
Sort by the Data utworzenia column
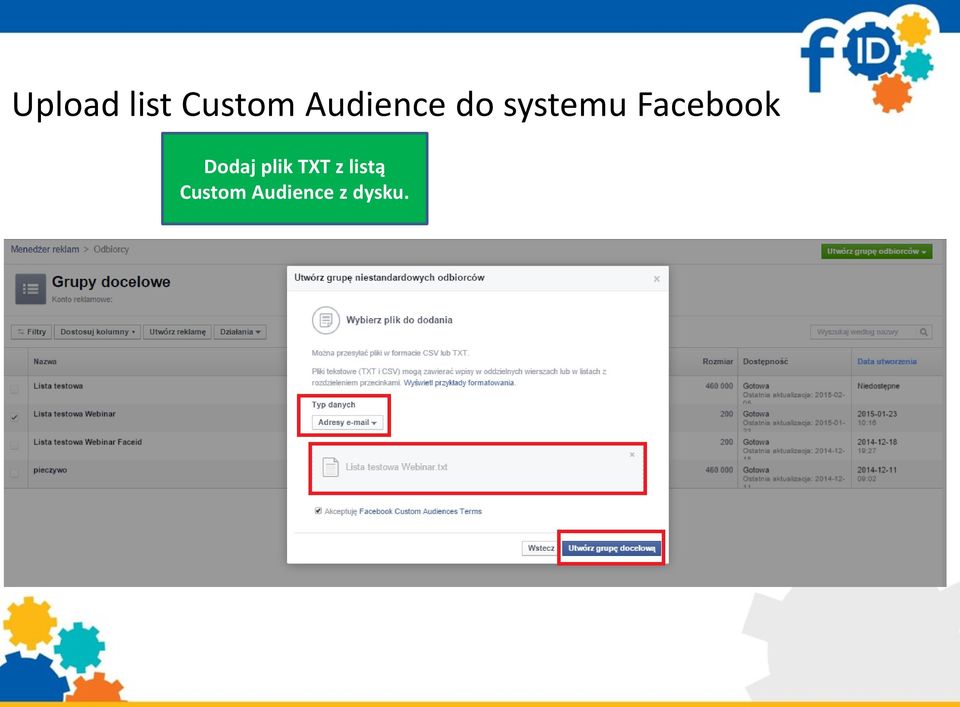[887, 361]
